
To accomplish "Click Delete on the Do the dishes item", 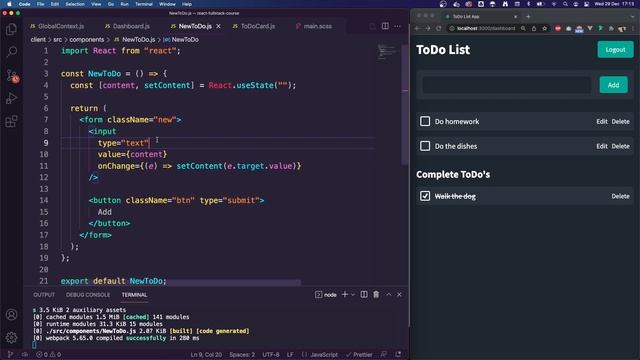I will (x=620, y=146).
